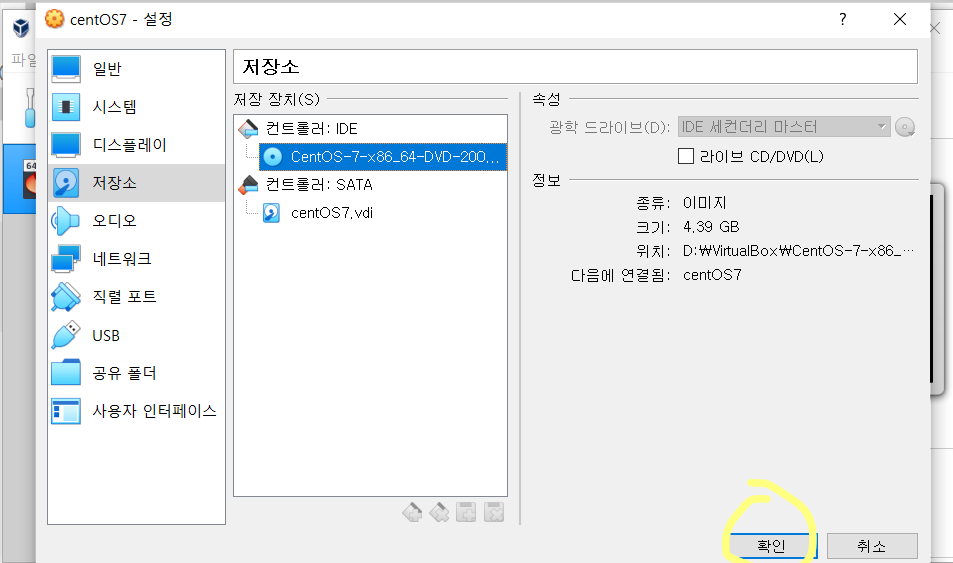Click the 오디오 speaker icon
Image resolution: width=953 pixels, height=563 pixels.
point(66,221)
